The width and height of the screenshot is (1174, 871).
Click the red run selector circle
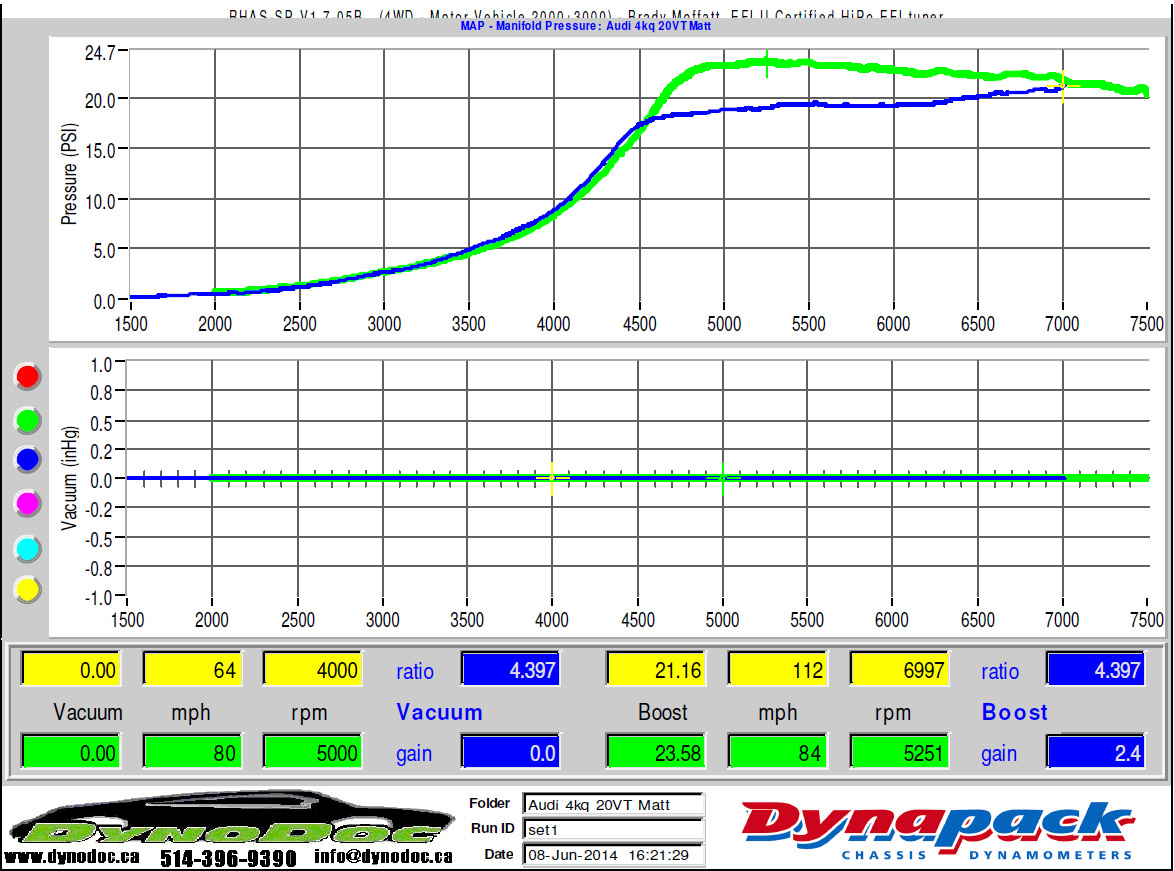point(28,377)
